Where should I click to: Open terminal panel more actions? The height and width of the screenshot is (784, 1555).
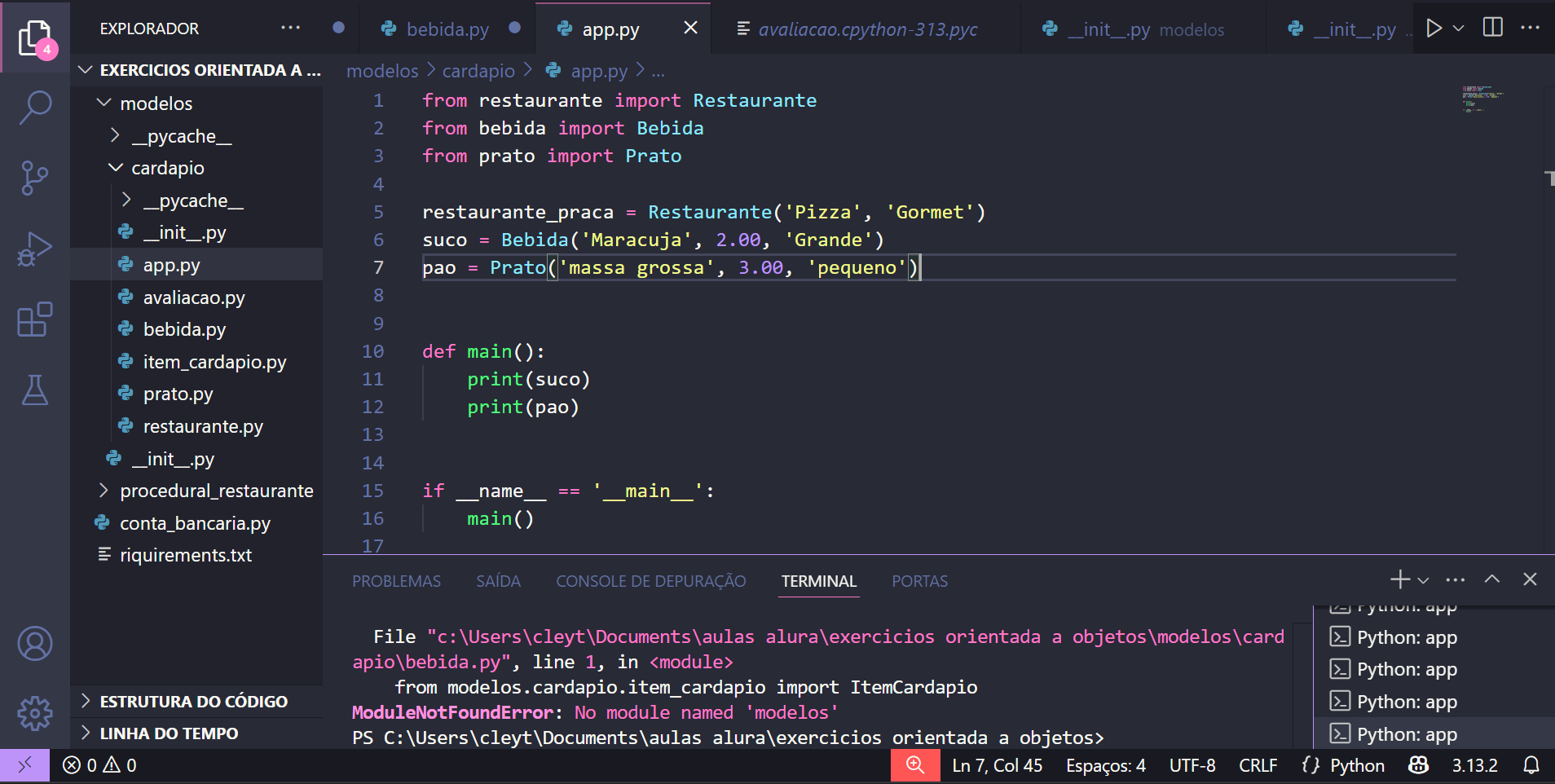coord(1455,579)
